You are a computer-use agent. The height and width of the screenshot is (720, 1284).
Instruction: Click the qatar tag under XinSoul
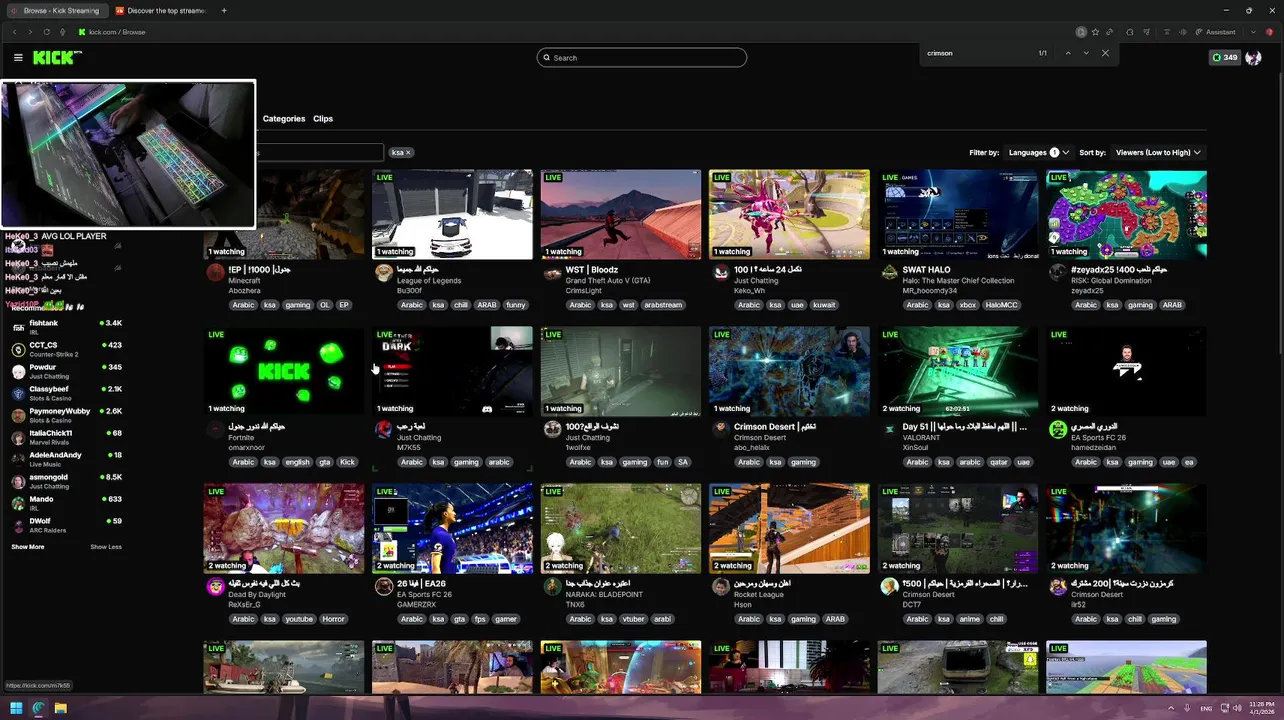[x=999, y=462]
